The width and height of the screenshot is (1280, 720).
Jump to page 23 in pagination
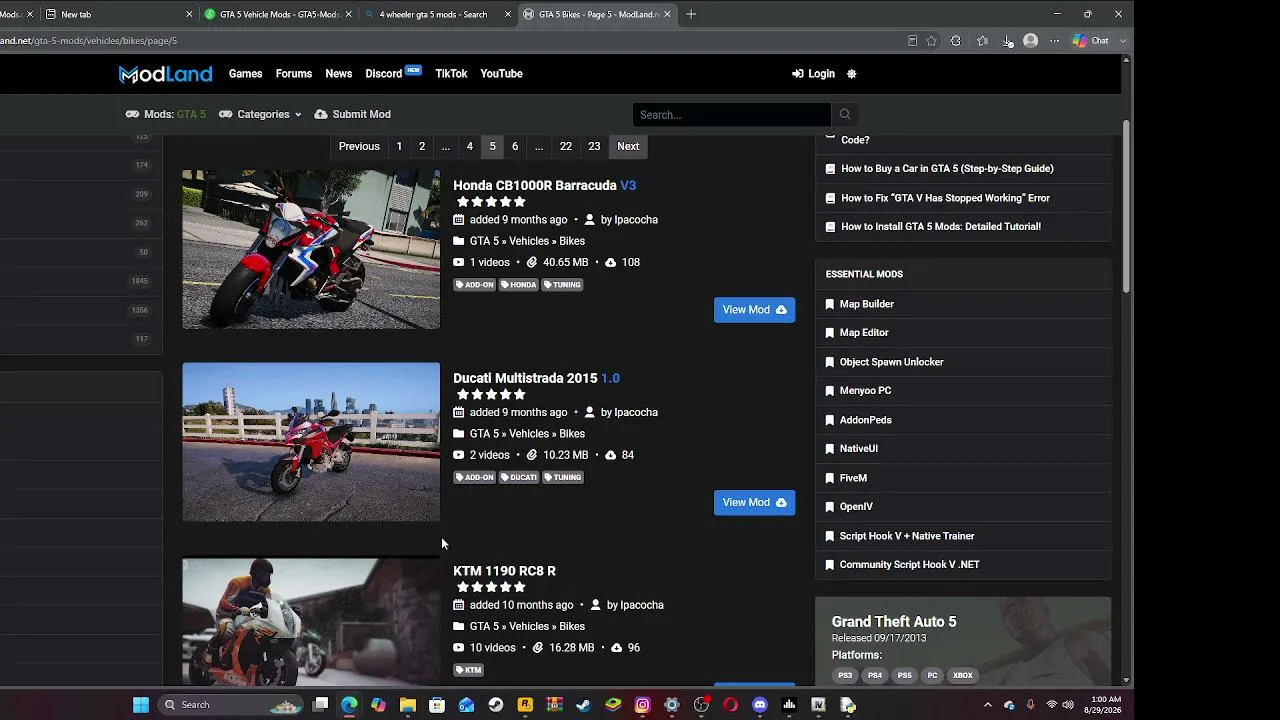pyautogui.click(x=594, y=147)
